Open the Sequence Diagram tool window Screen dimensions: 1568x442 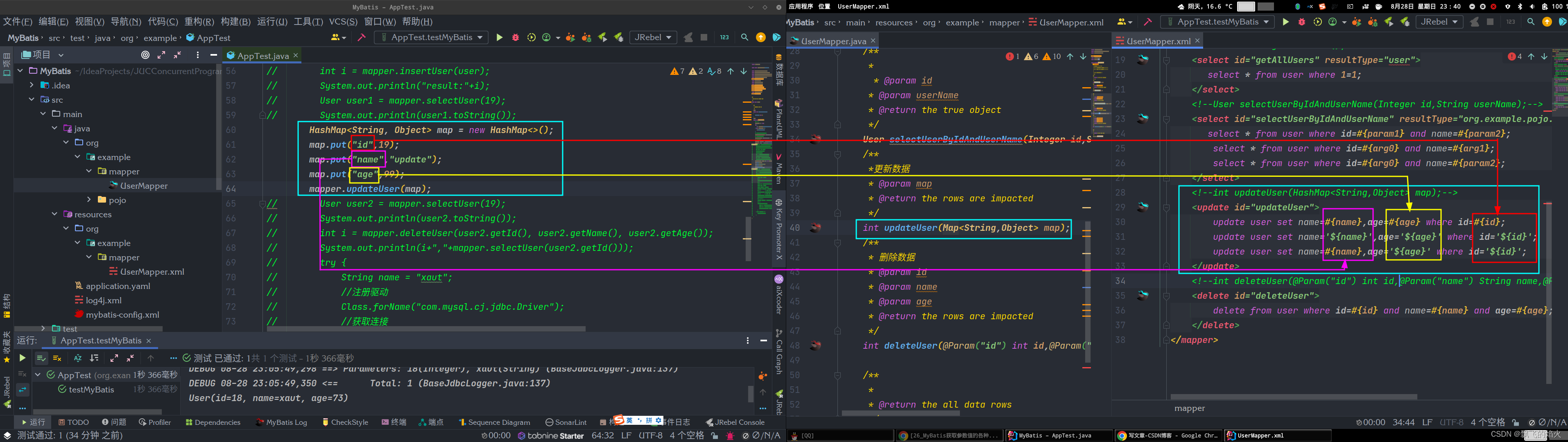(x=493, y=422)
